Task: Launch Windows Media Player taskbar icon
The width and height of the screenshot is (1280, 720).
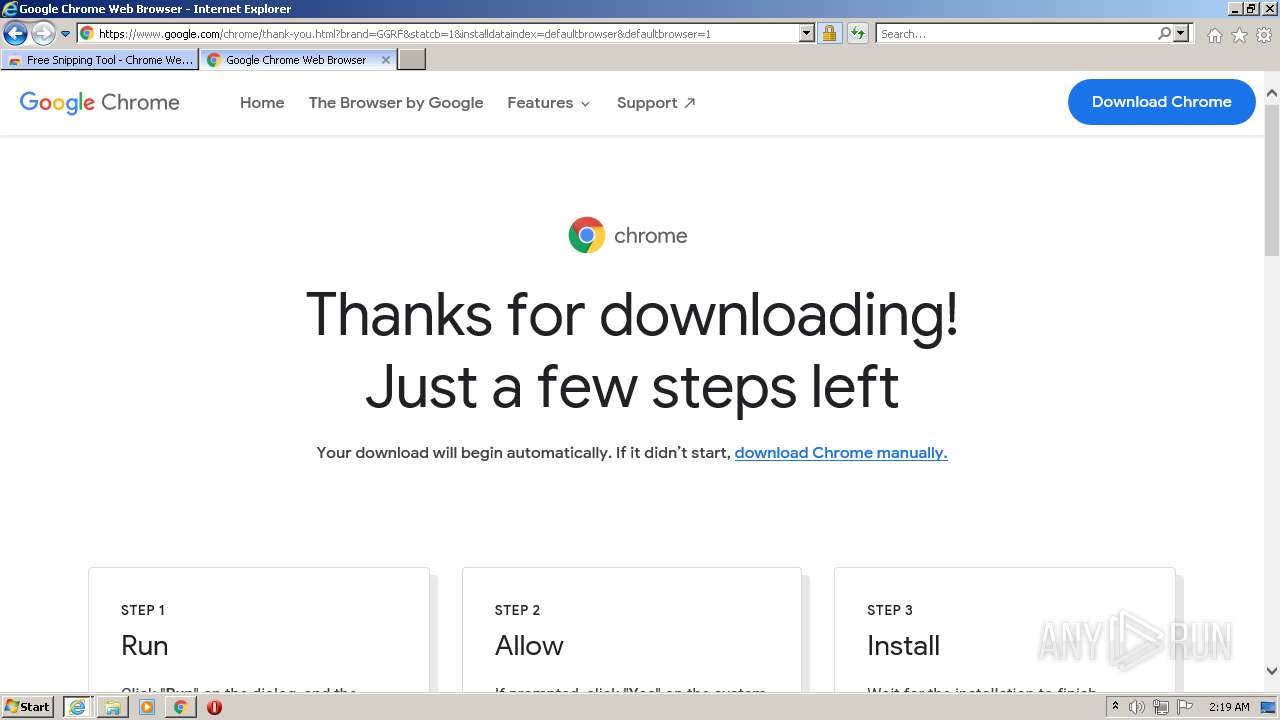Action: tap(147, 707)
